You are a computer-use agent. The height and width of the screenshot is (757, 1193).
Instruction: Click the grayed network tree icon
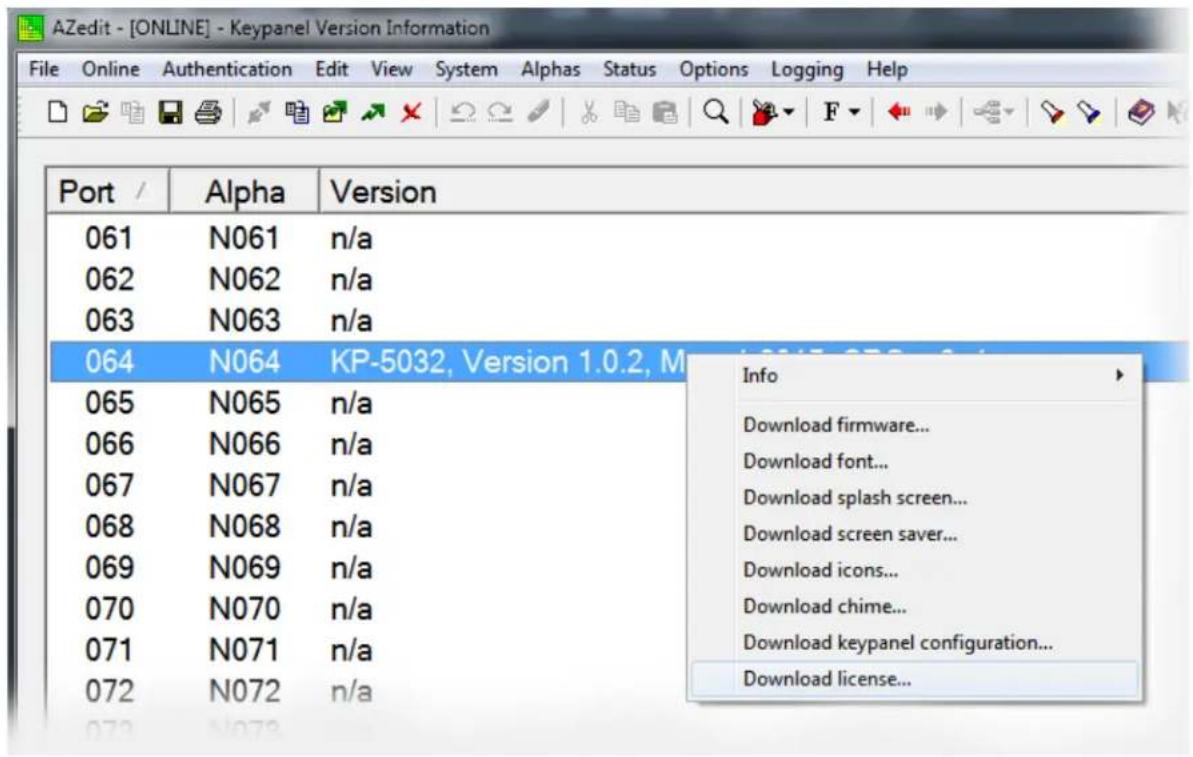click(988, 113)
